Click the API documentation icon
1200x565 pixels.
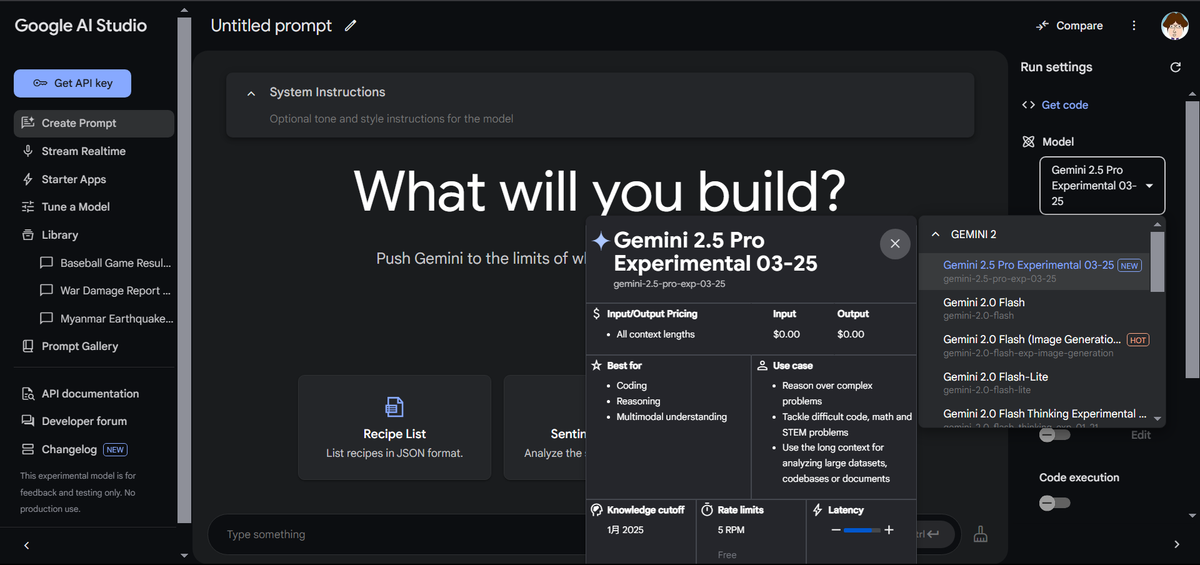pyautogui.click(x=28, y=394)
